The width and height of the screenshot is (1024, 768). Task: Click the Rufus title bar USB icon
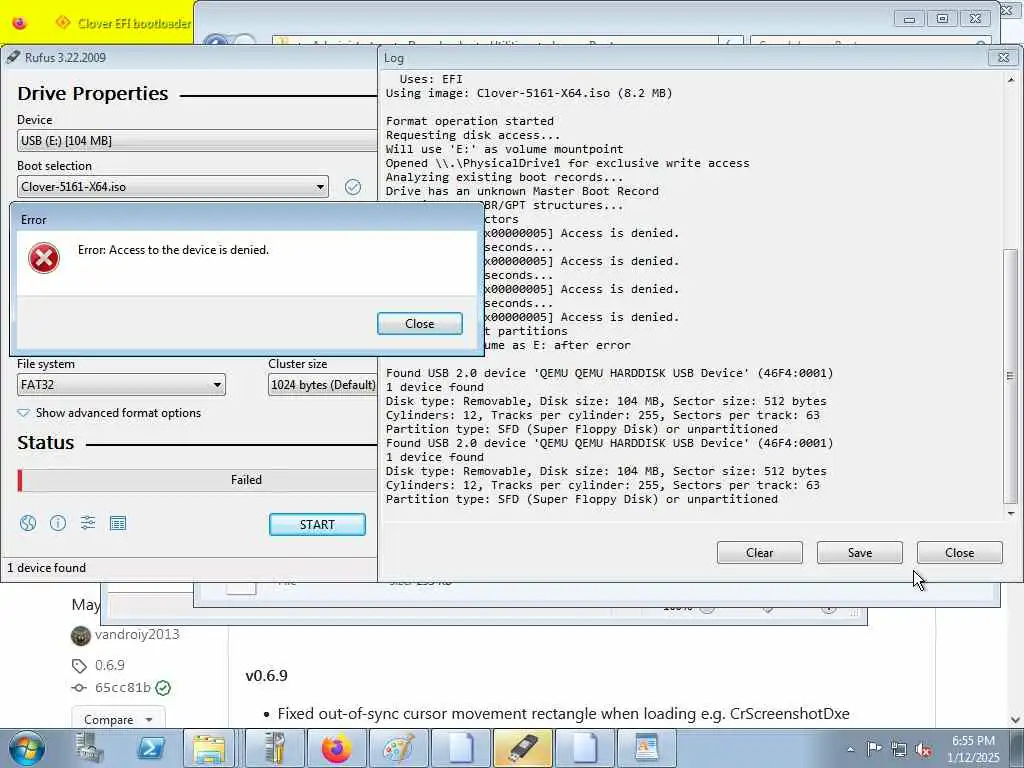(x=12, y=57)
